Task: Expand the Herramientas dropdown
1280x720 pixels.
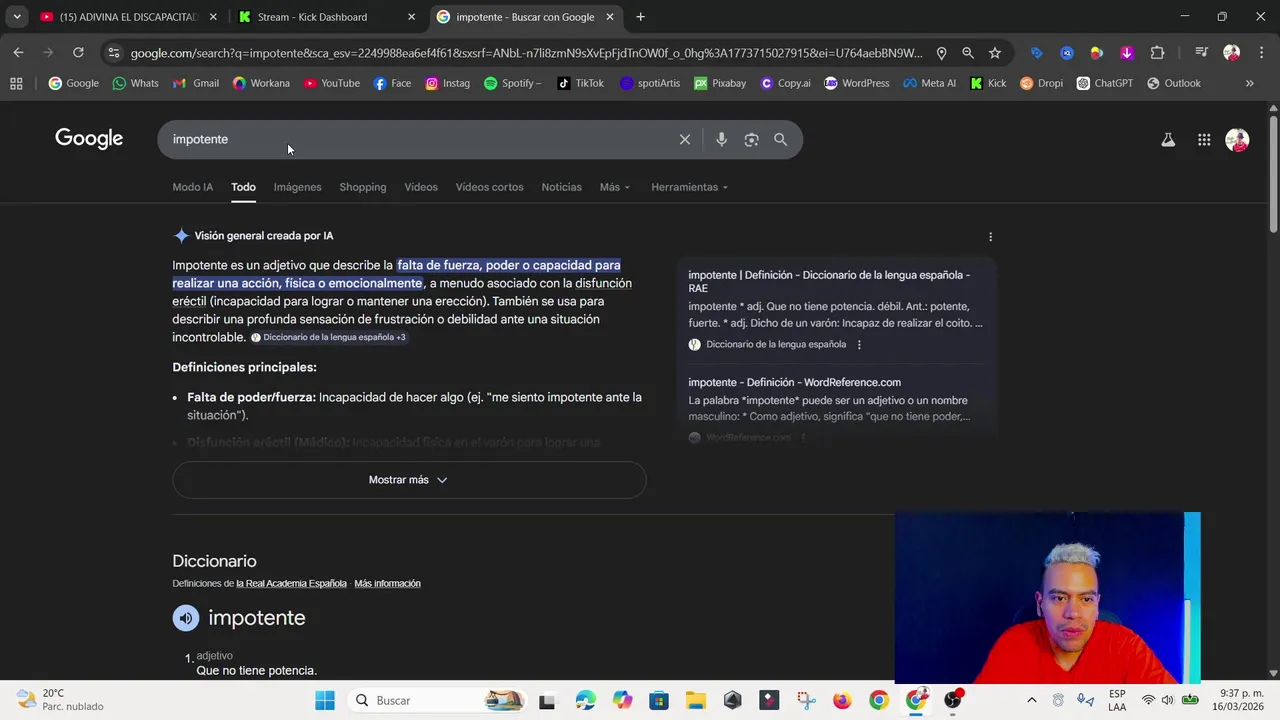Action: [x=690, y=187]
